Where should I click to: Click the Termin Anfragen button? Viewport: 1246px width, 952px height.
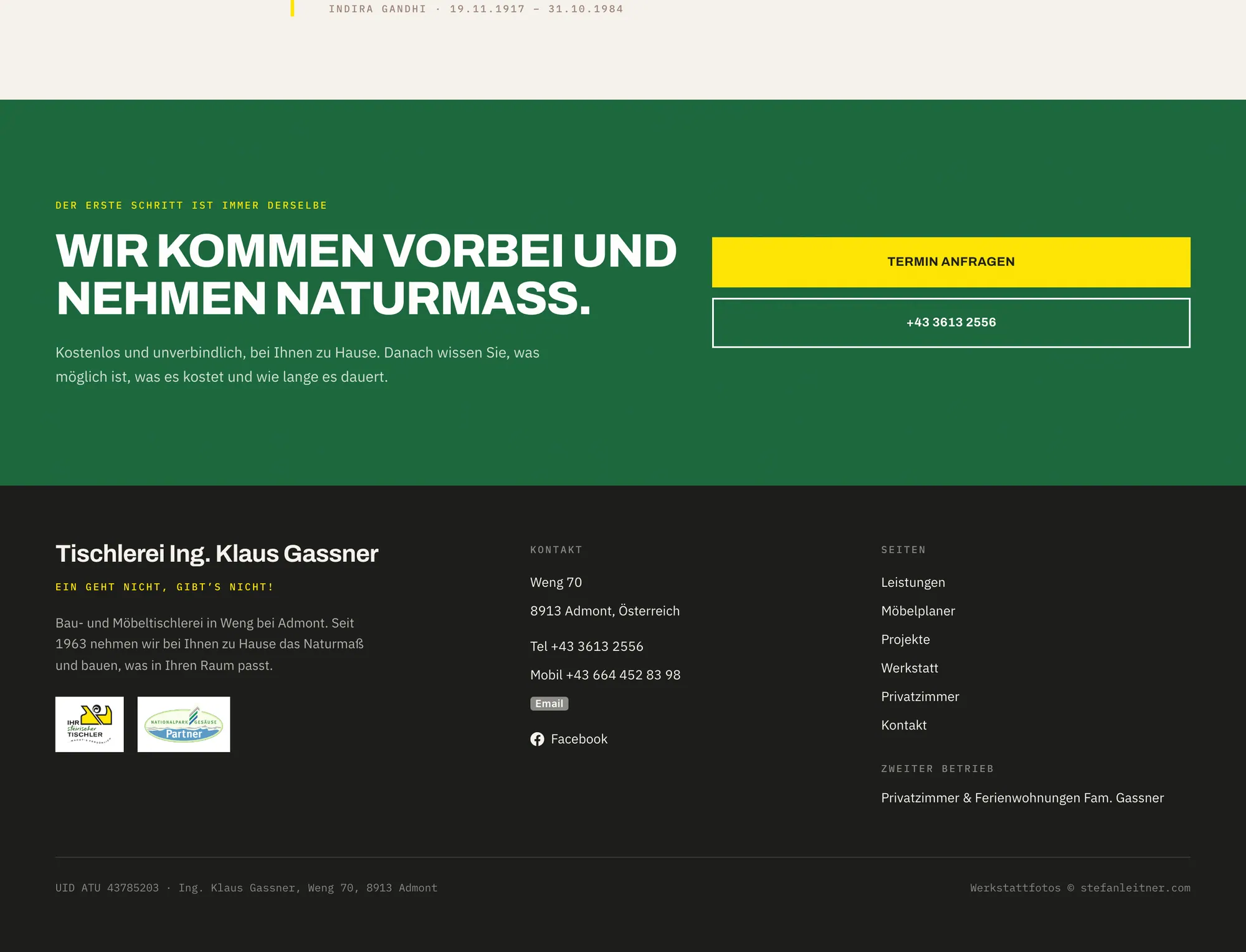(x=951, y=262)
